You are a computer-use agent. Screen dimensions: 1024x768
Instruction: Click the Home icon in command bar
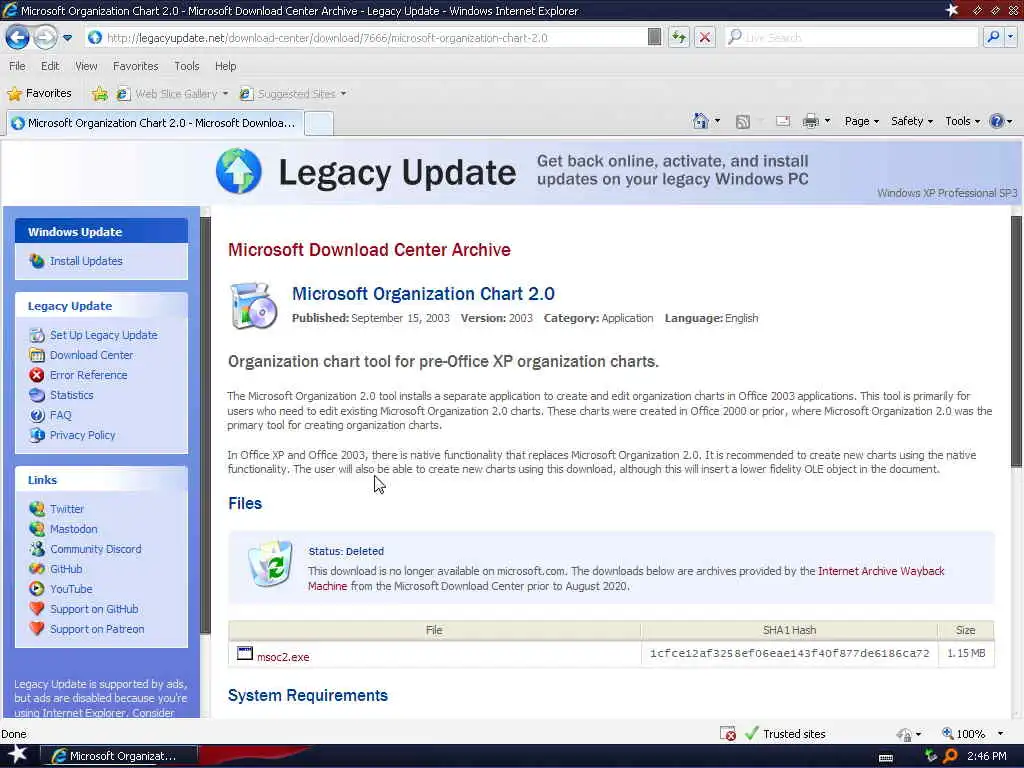[701, 121]
